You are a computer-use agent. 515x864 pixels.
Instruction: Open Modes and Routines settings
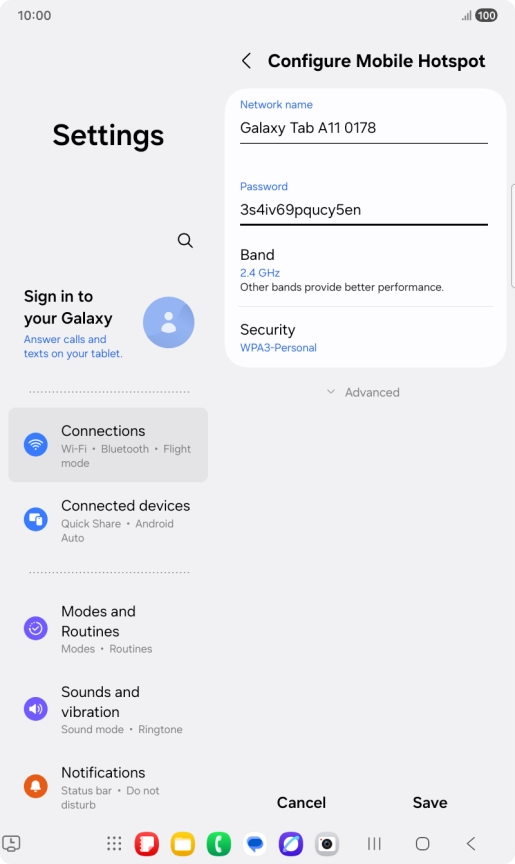click(108, 629)
